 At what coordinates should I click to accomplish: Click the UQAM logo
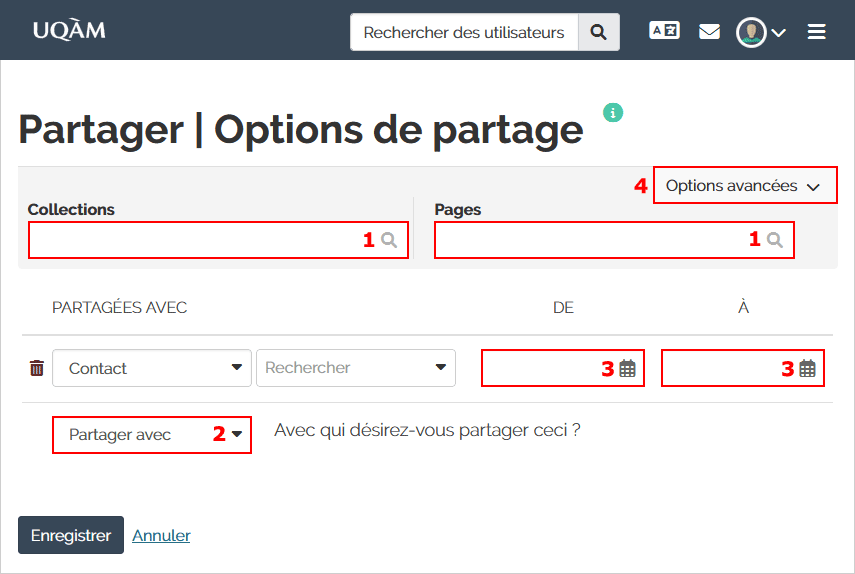69,31
